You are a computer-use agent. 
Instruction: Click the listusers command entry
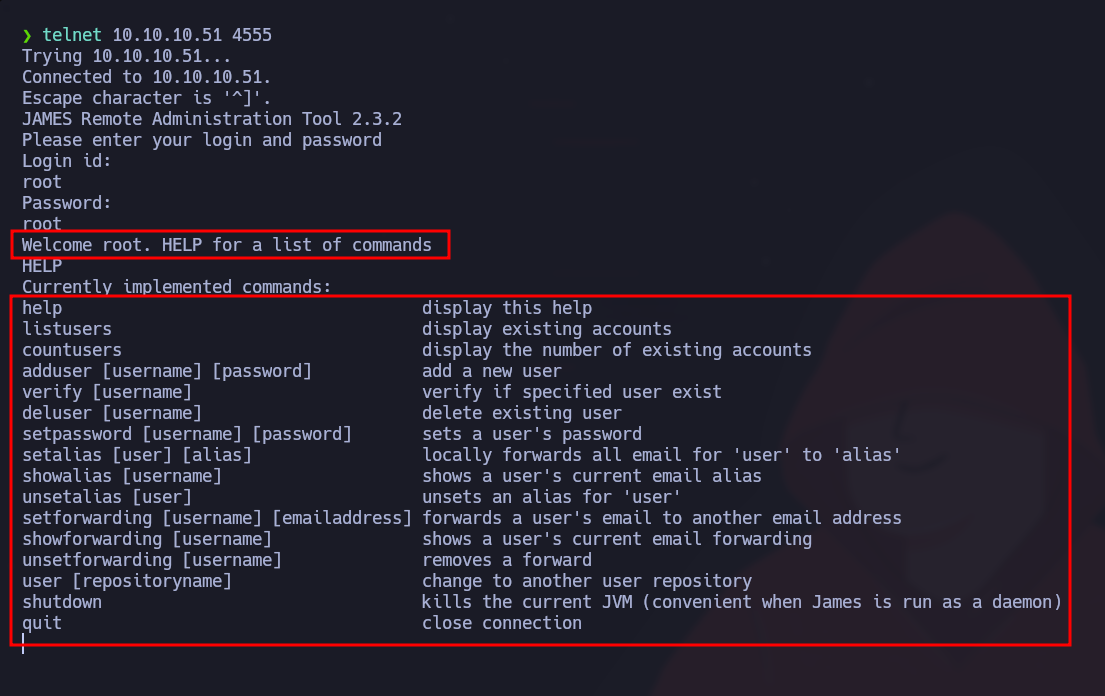coord(67,329)
